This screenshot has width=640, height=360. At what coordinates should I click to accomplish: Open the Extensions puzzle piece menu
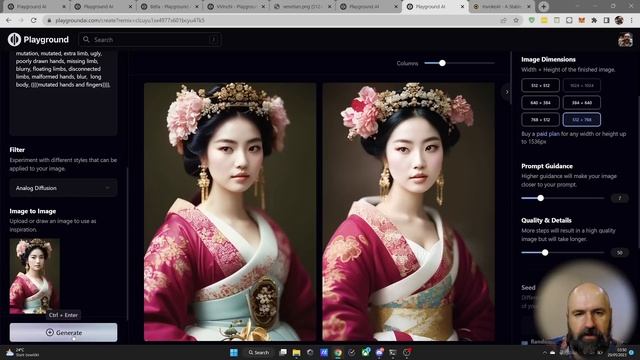pos(594,20)
